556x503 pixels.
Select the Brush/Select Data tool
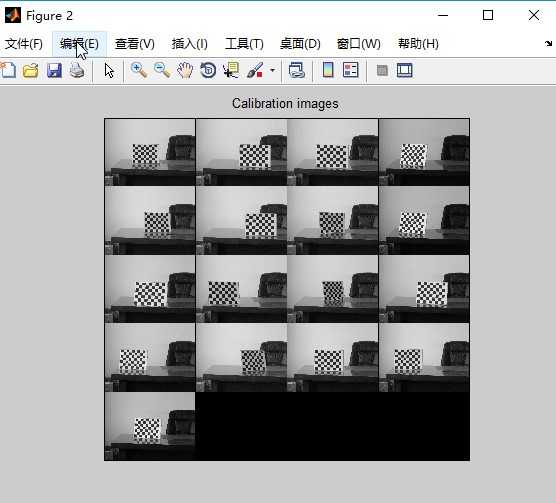pyautogui.click(x=255, y=70)
